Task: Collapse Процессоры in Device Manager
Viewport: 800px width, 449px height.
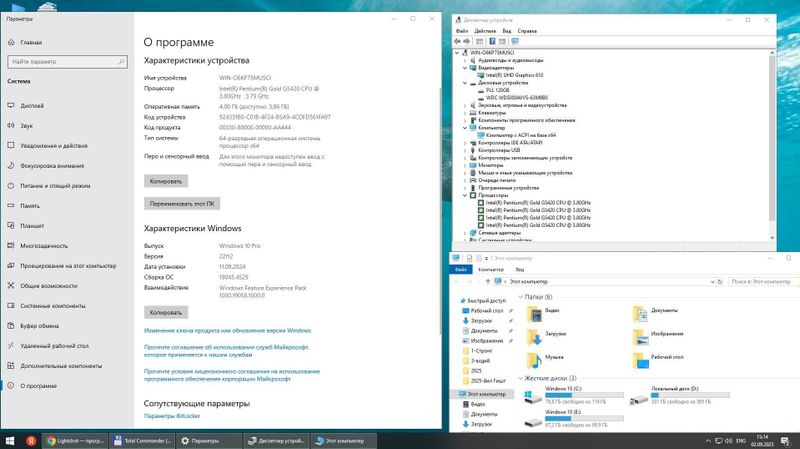Action: (x=465, y=195)
